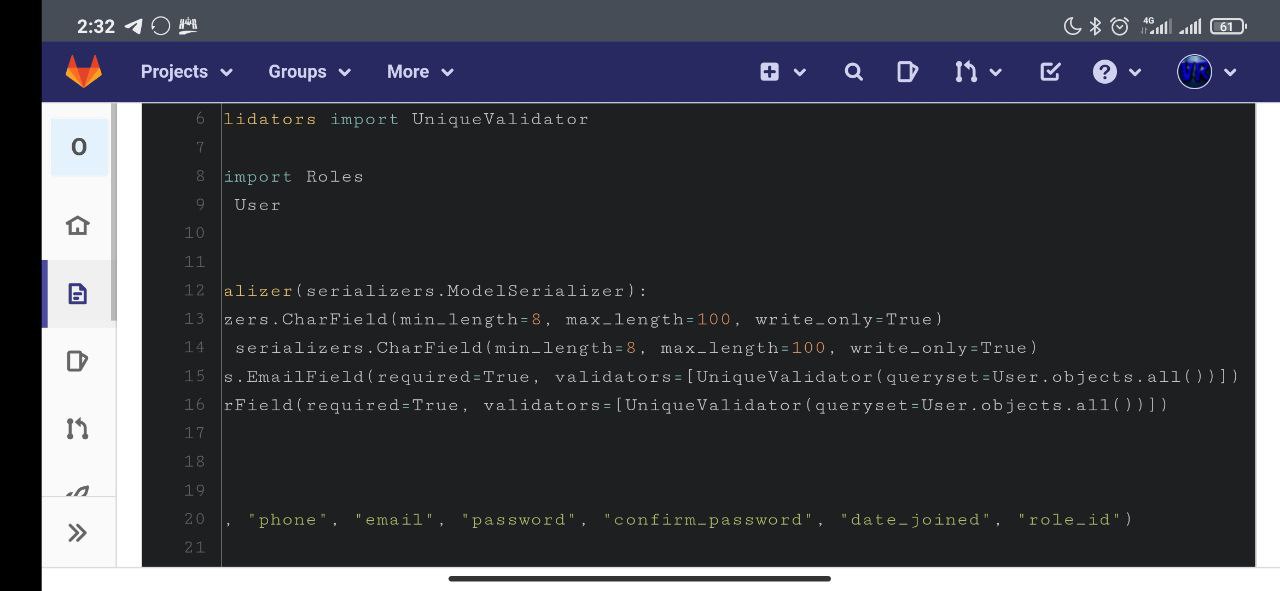Expand the Help dropdown chevron
The height and width of the screenshot is (591, 1280).
click(x=1135, y=72)
